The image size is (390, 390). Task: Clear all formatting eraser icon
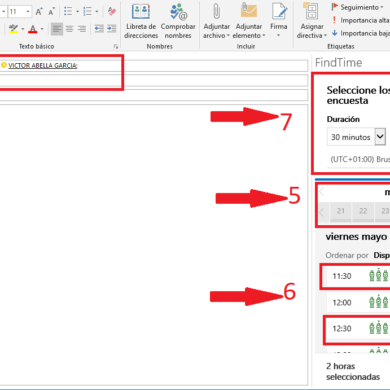(112, 12)
